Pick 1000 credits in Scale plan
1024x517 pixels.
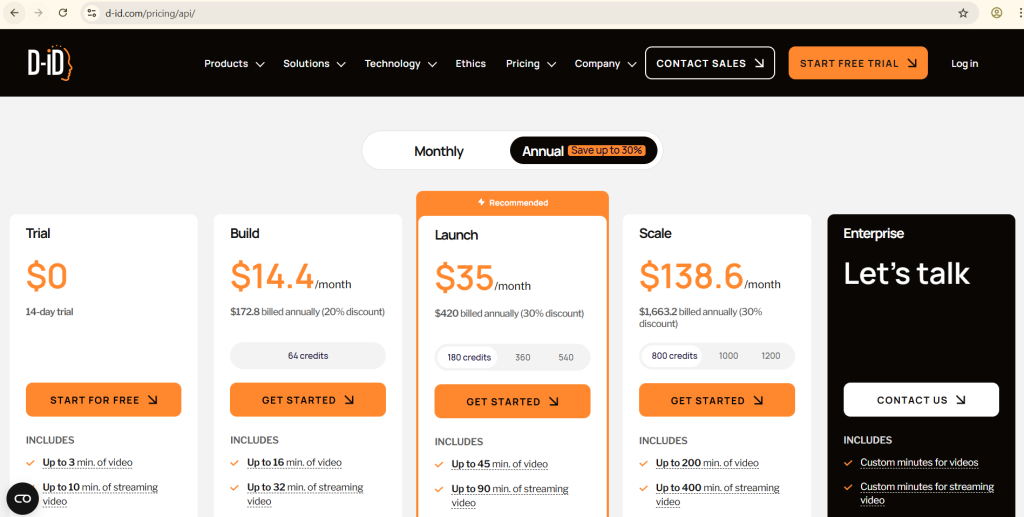[x=728, y=356]
